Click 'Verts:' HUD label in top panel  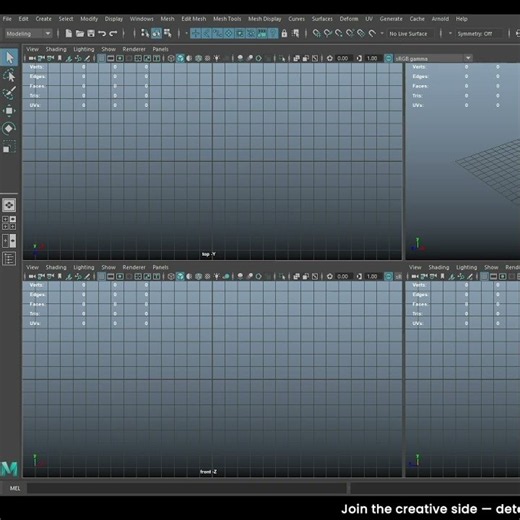click(36, 67)
